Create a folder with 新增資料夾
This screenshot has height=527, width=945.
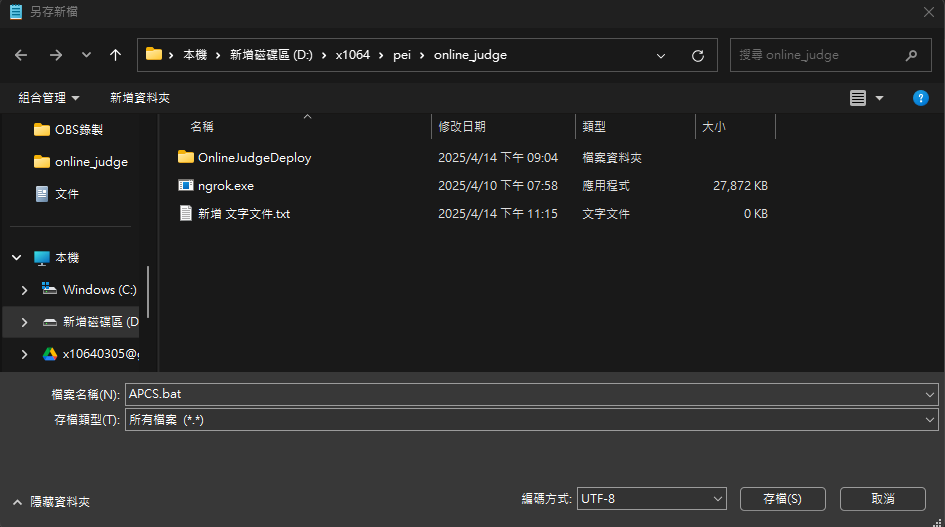[x=140, y=98]
